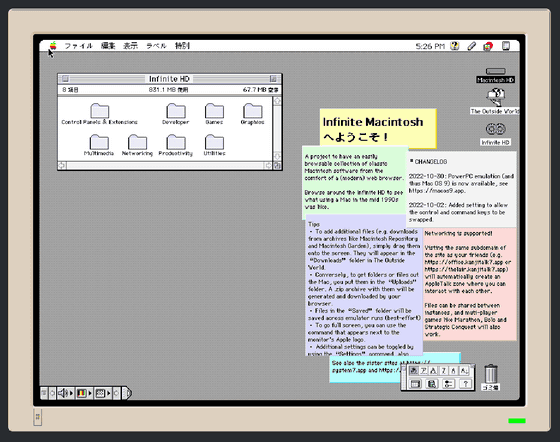
Task: Click the sixth A input mode button
Action: (x=464, y=371)
